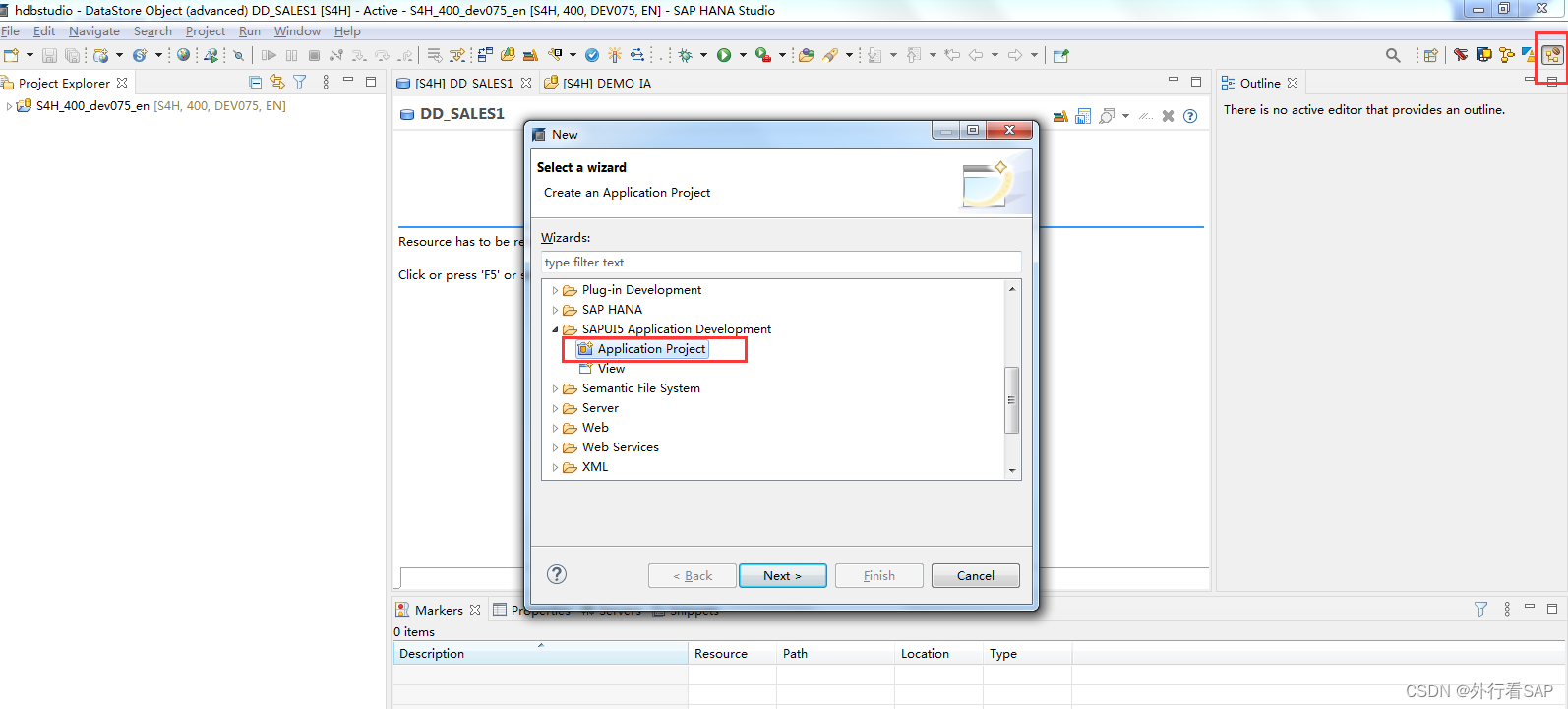Click the highlighted perspective icon at far right
Image resolution: width=1568 pixels, height=709 pixels.
tap(1552, 55)
